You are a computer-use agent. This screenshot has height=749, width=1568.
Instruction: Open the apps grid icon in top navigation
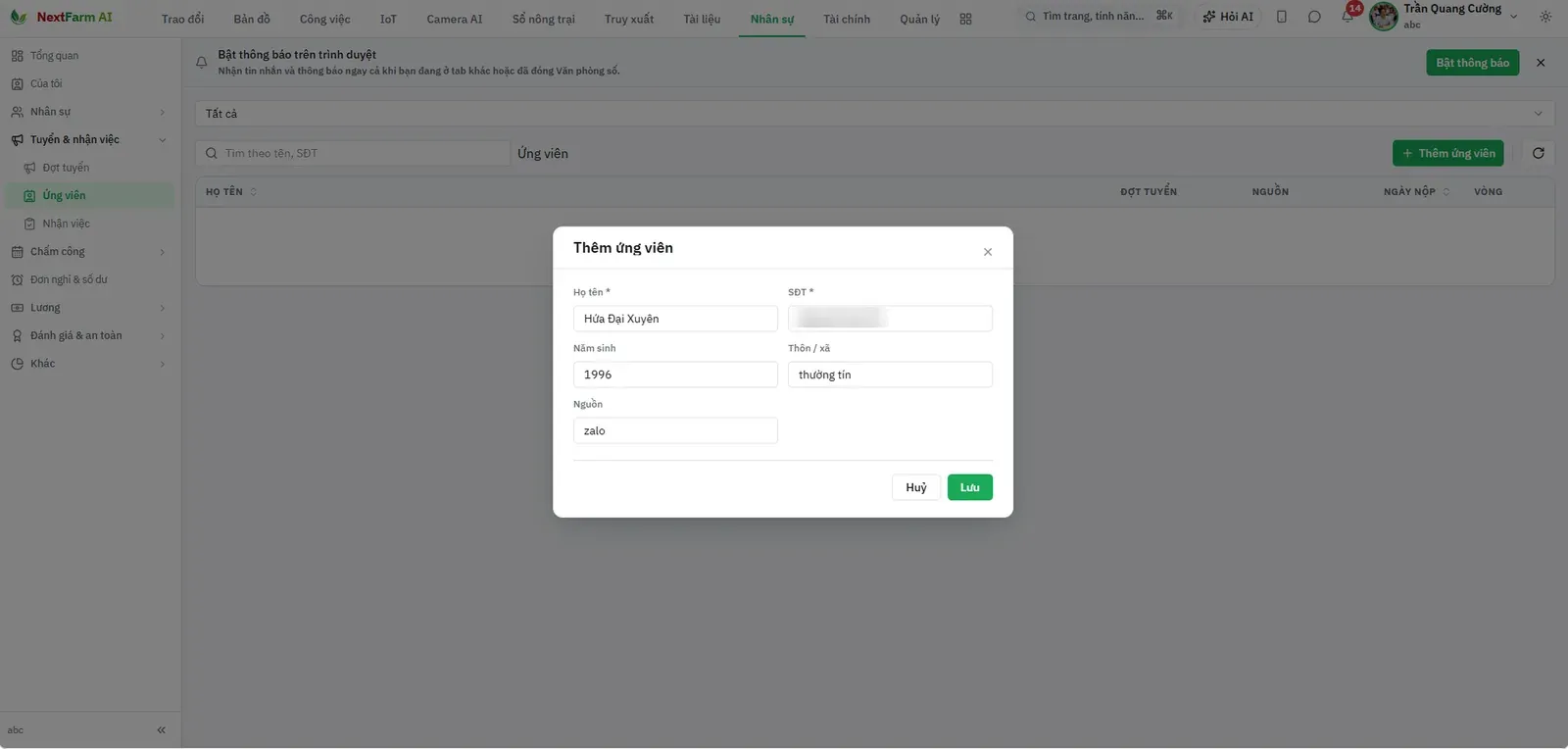965,19
